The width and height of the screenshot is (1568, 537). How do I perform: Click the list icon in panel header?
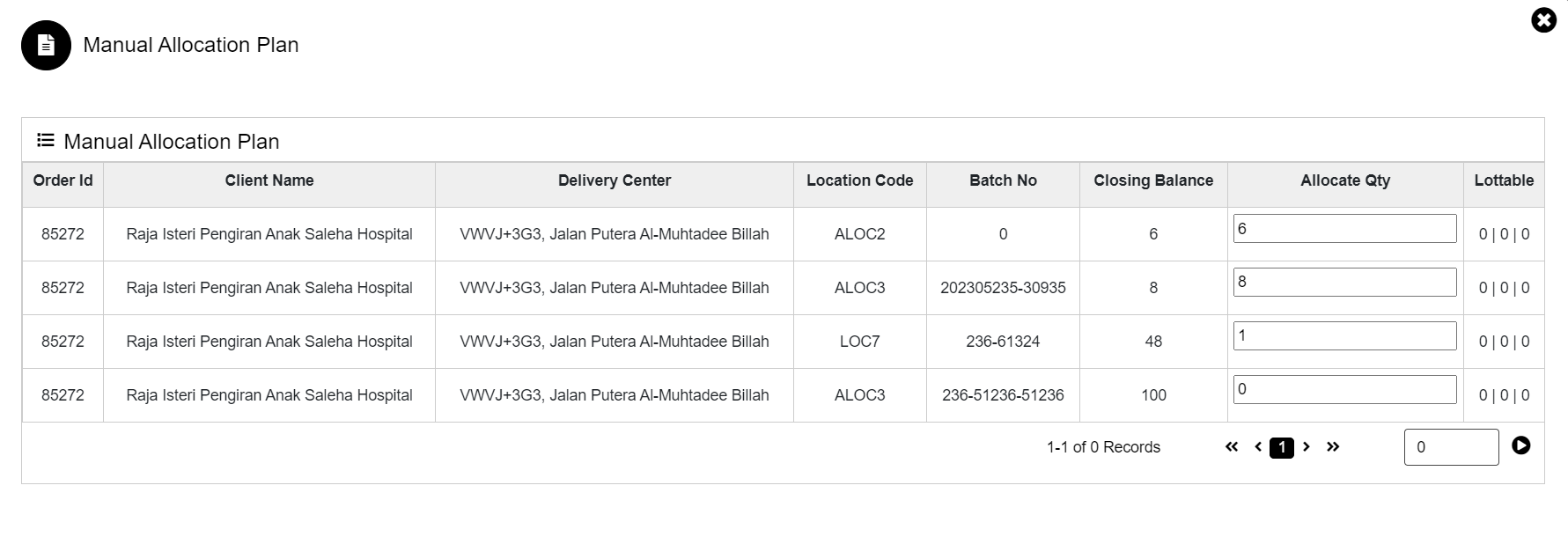tap(46, 141)
